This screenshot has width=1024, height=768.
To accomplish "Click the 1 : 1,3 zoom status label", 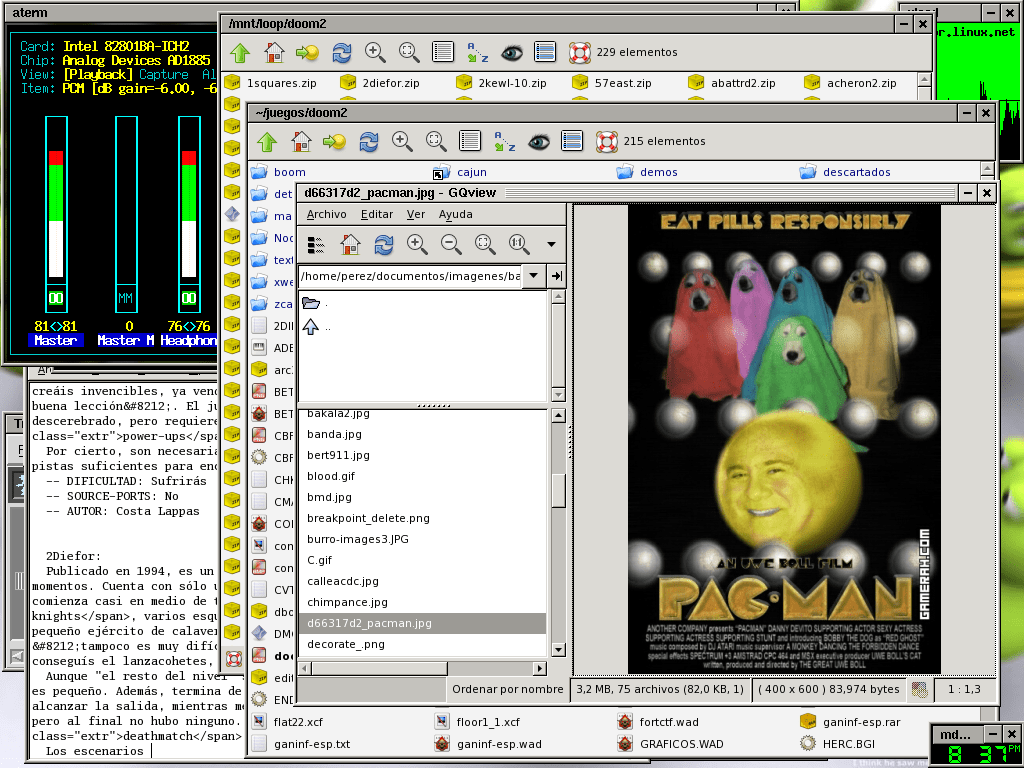I will click(964, 689).
